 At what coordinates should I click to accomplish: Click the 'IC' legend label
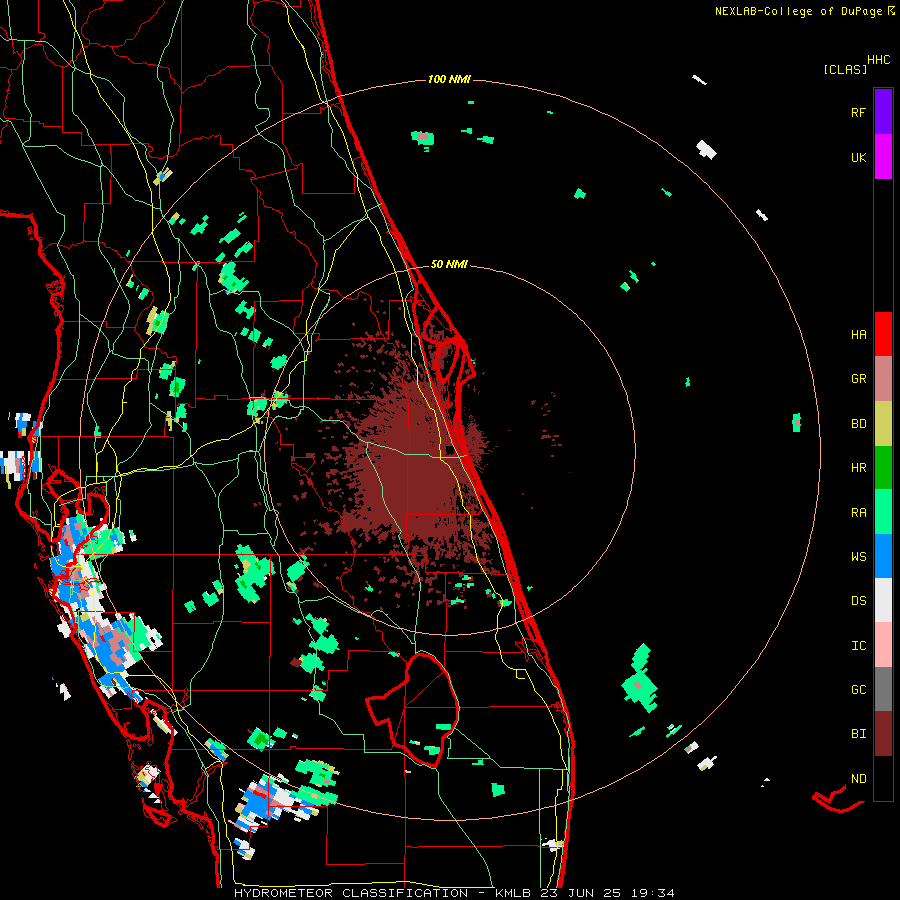point(858,645)
